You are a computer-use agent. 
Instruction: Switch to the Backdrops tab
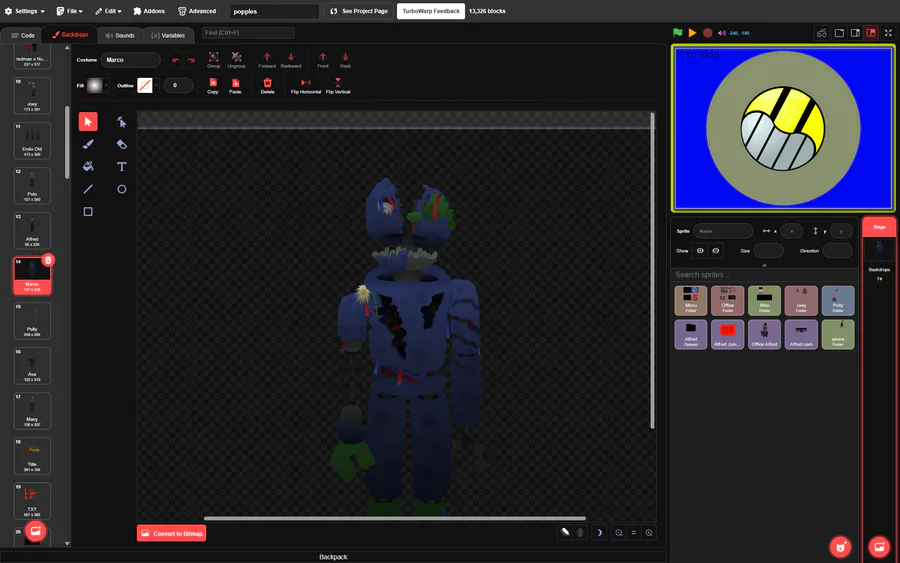(71, 35)
